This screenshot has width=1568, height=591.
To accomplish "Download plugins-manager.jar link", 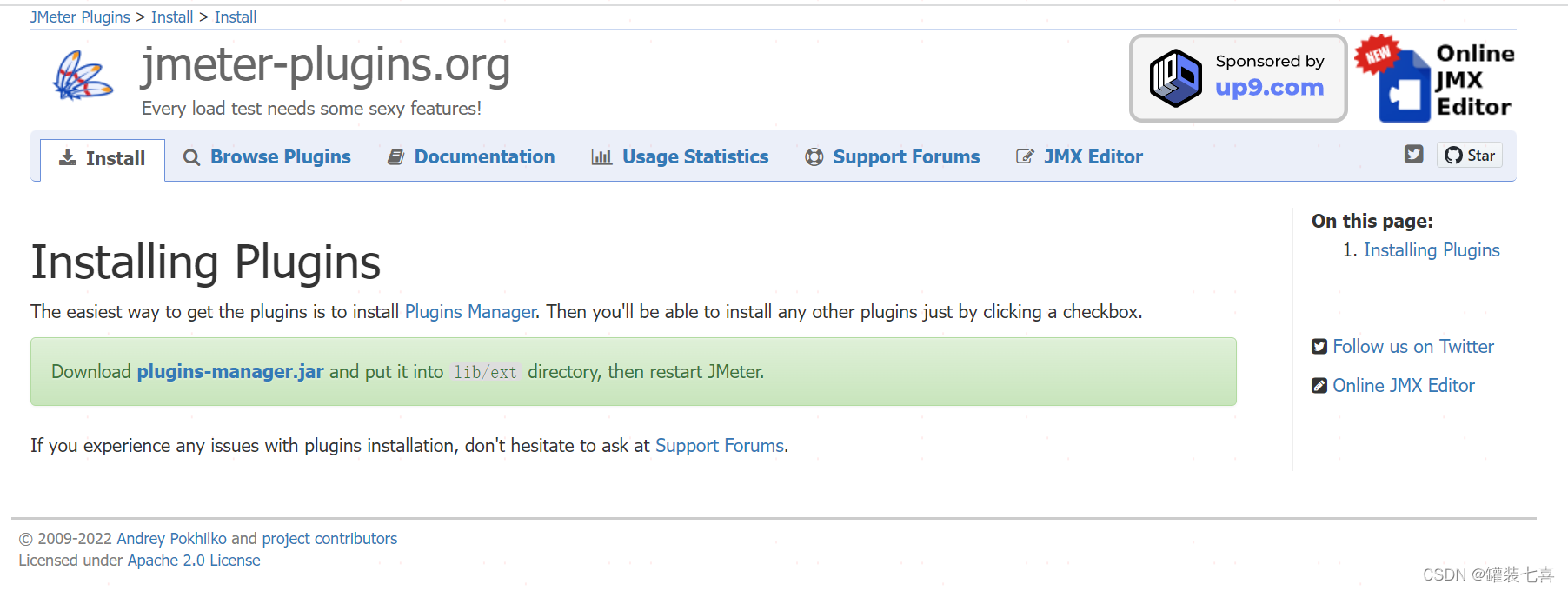I will coord(230,372).
